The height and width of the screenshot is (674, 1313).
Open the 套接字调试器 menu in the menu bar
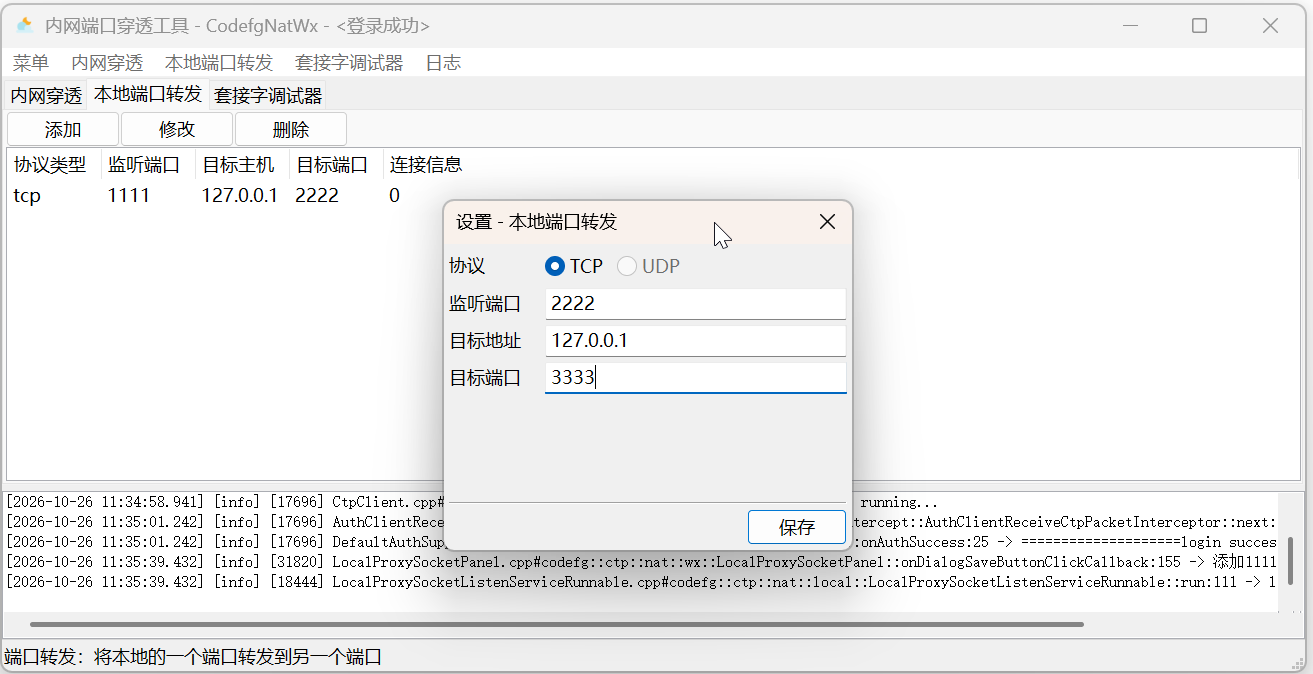coord(349,63)
